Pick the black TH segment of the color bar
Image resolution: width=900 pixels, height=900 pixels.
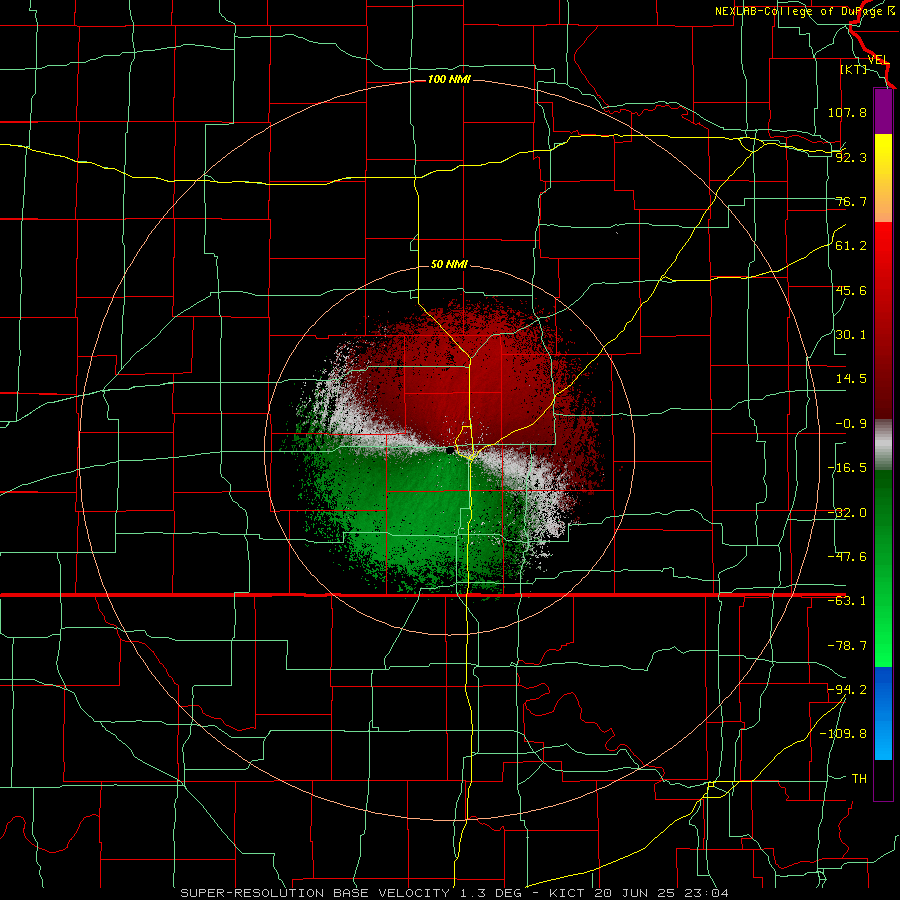(x=883, y=779)
